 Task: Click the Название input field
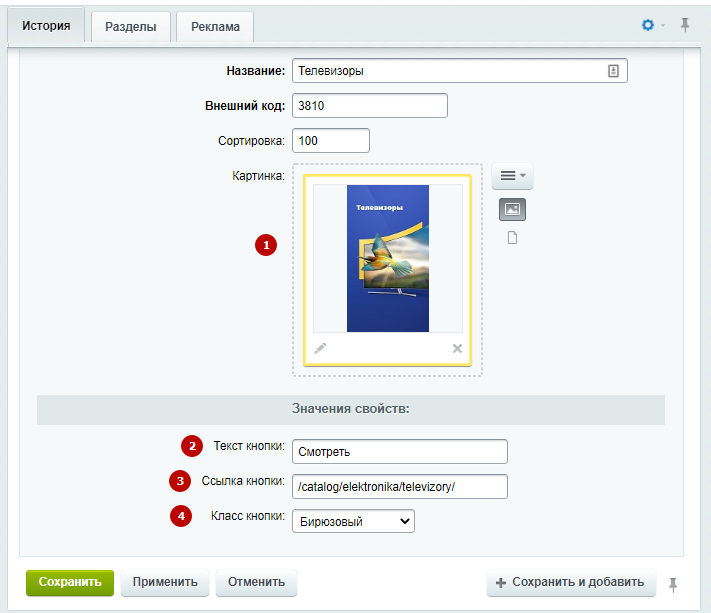(460, 71)
